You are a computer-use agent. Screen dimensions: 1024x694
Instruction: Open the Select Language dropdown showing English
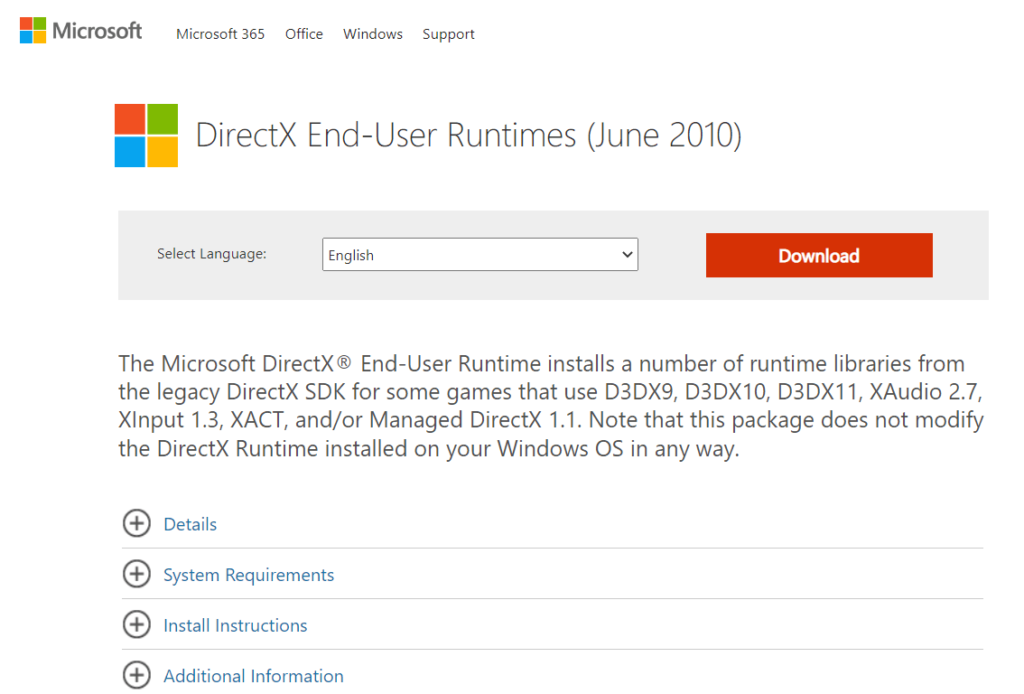[480, 255]
